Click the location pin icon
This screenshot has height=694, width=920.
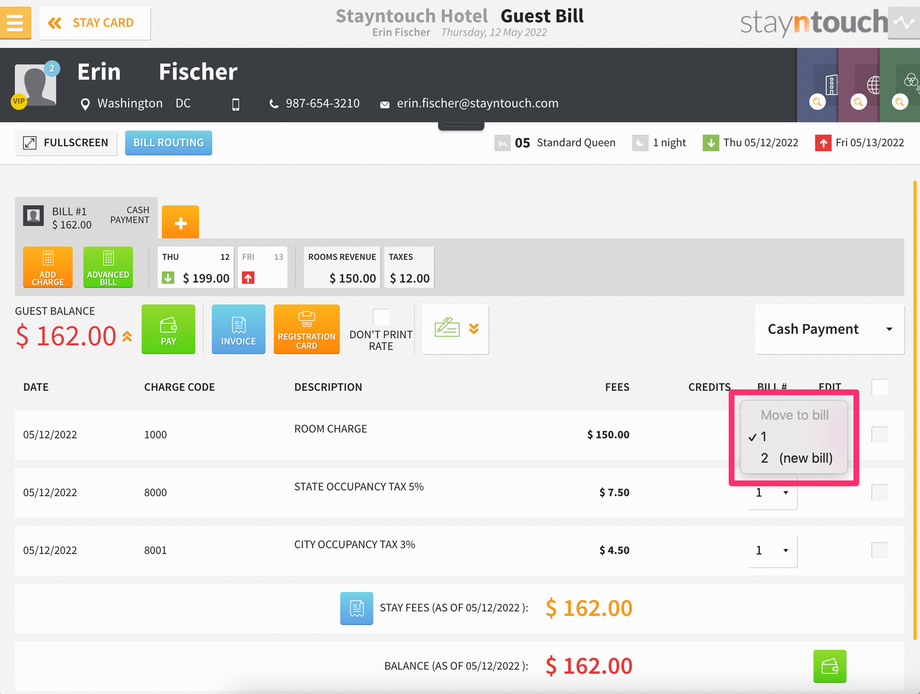(85, 104)
